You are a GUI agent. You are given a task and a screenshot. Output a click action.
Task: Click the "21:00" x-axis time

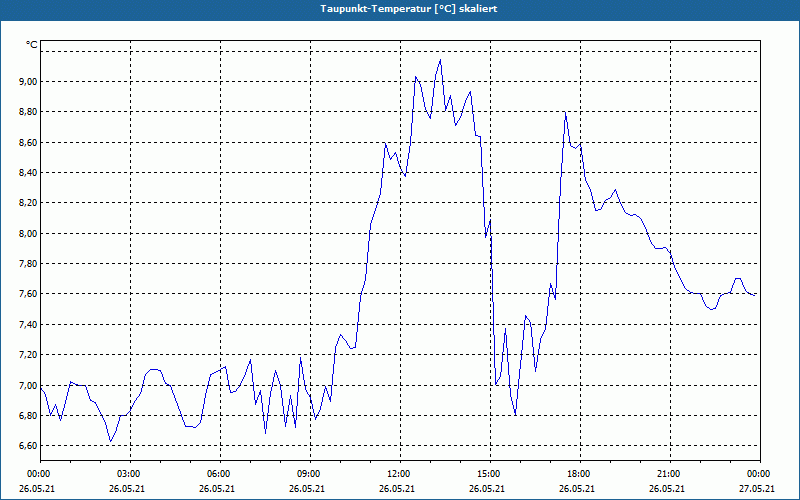point(670,474)
